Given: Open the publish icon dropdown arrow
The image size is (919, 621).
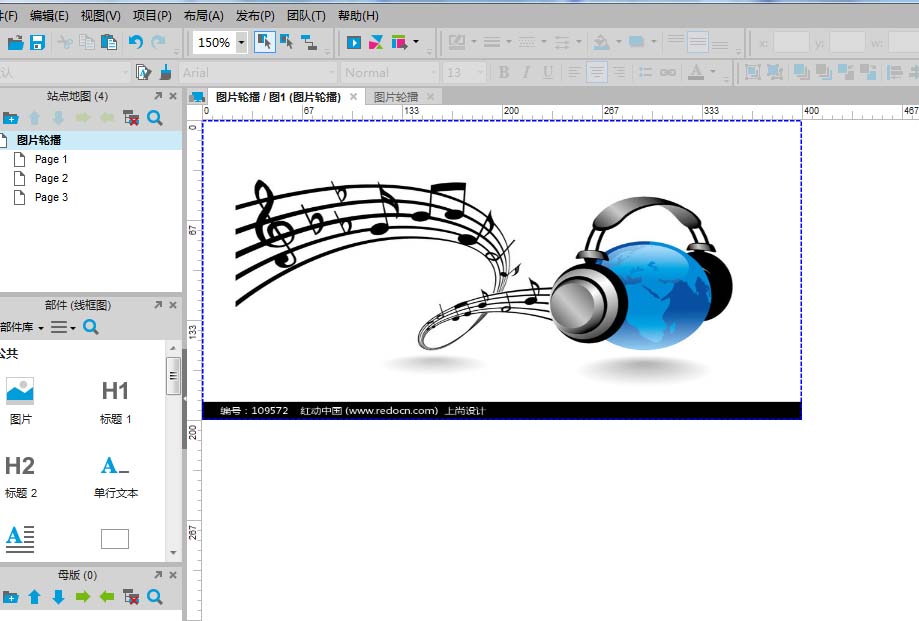Looking at the screenshot, I should 416,42.
